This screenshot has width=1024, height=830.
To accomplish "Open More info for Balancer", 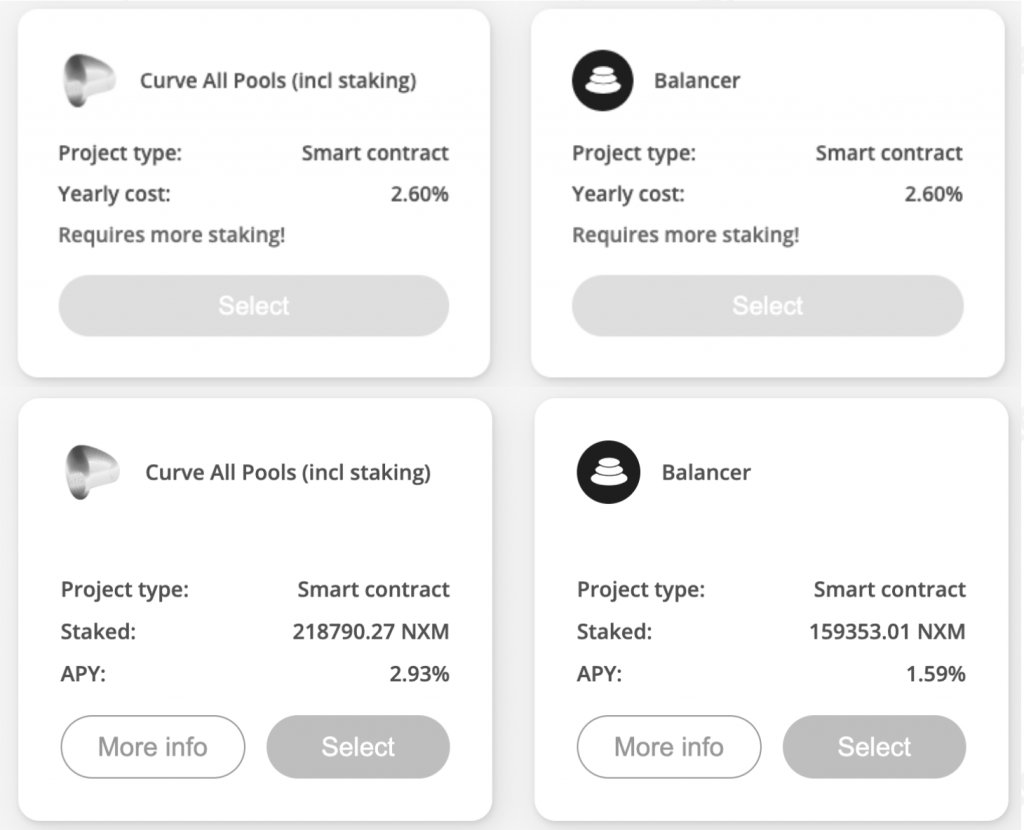I will point(669,747).
